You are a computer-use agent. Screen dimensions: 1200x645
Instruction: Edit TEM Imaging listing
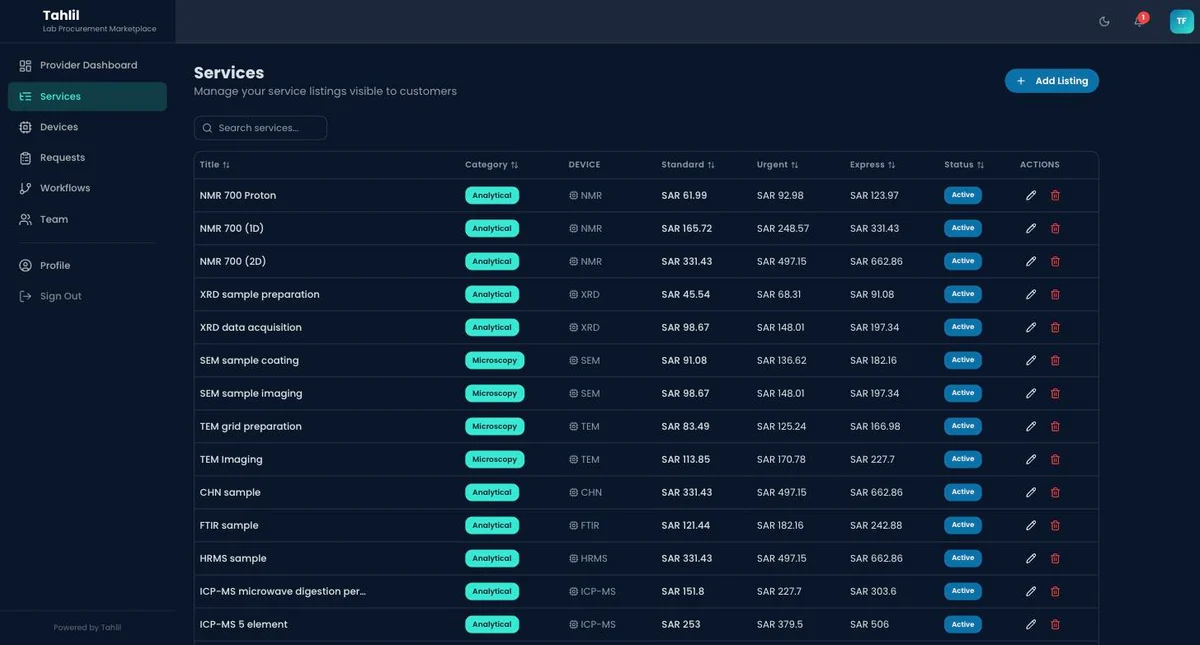[x=1031, y=459]
